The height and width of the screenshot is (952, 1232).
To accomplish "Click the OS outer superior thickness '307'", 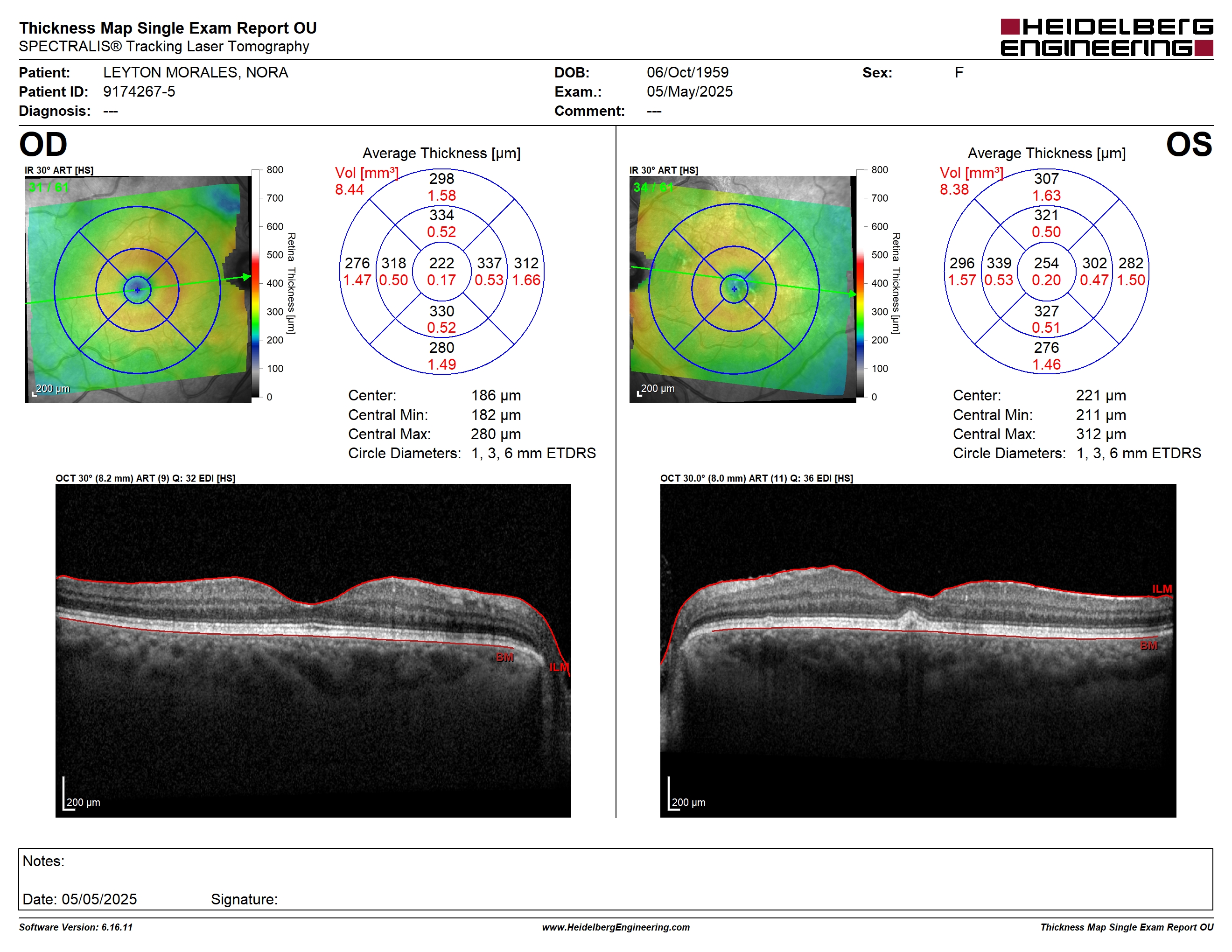I will pyautogui.click(x=1046, y=179).
